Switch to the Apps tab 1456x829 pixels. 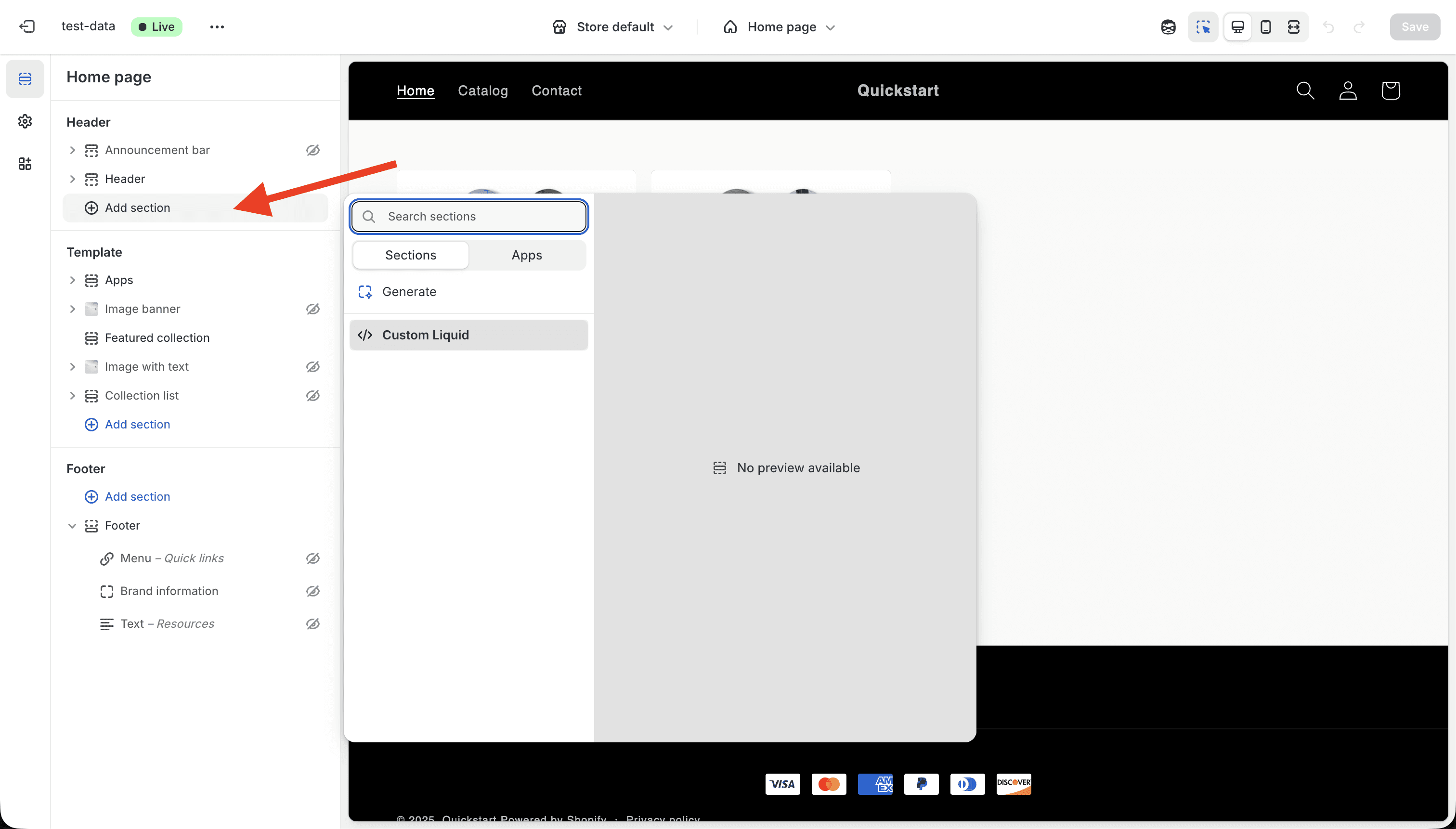(526, 255)
